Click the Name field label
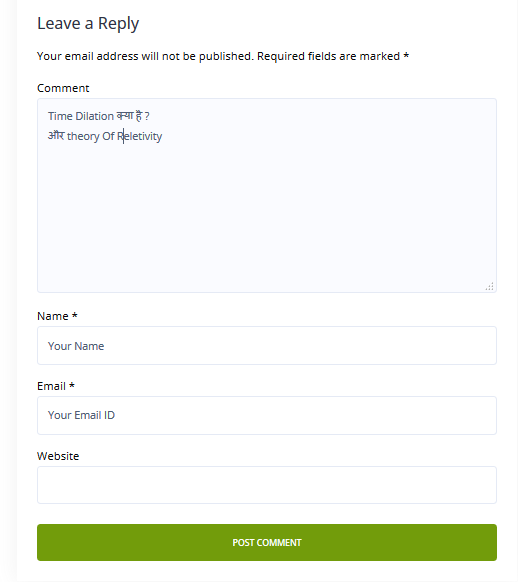This screenshot has height=582, width=518. tap(53, 316)
